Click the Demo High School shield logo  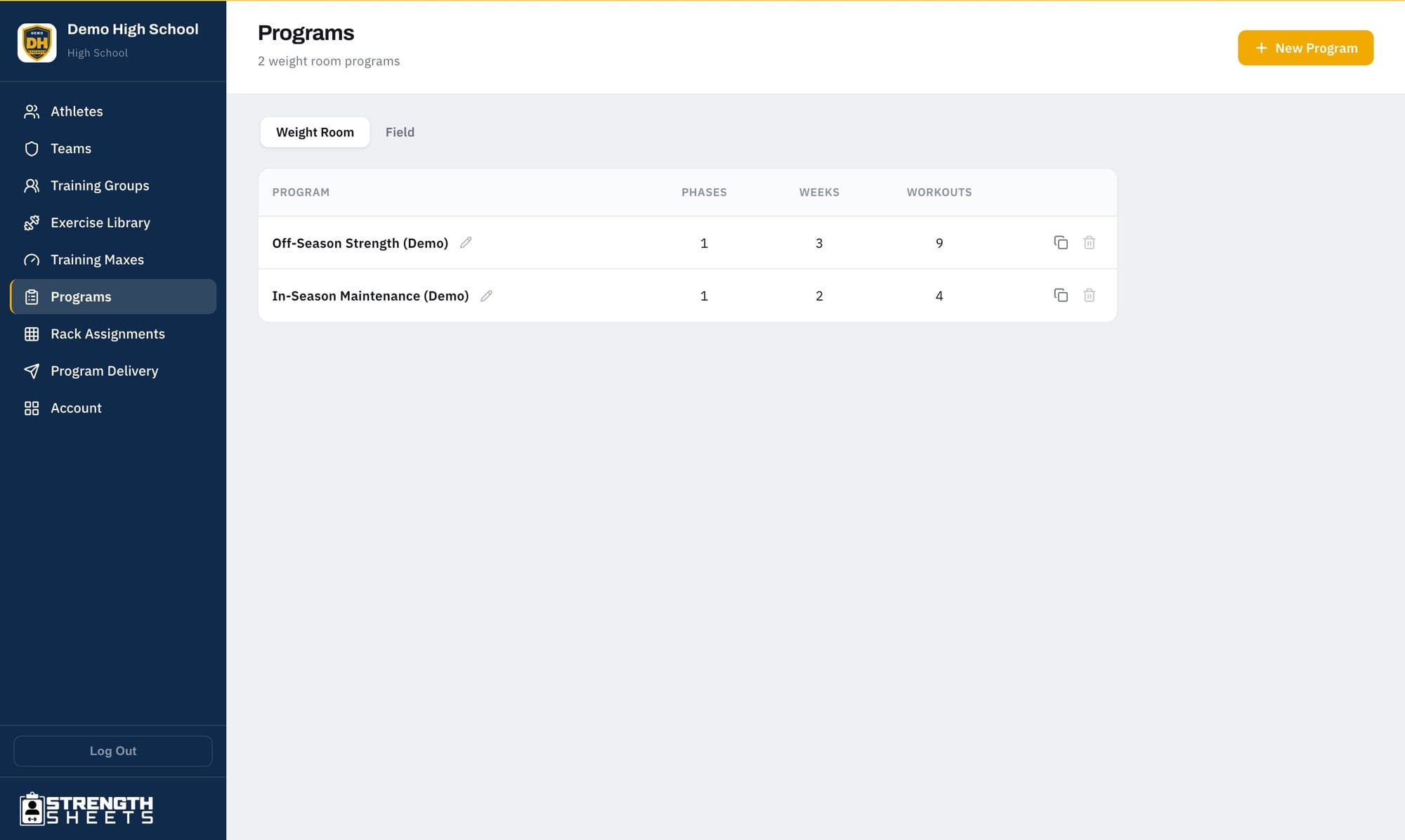[37, 43]
